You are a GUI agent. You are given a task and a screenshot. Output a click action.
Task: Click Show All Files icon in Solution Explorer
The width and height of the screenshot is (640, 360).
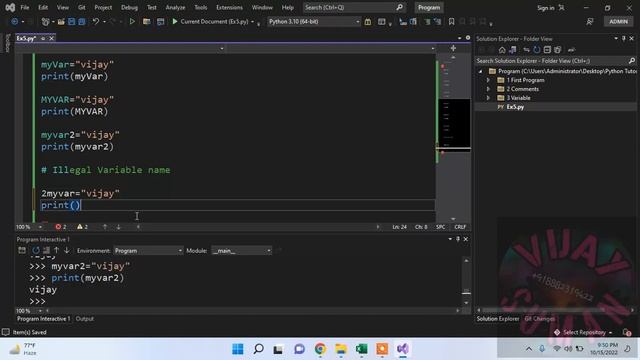pyautogui.click(x=558, y=50)
